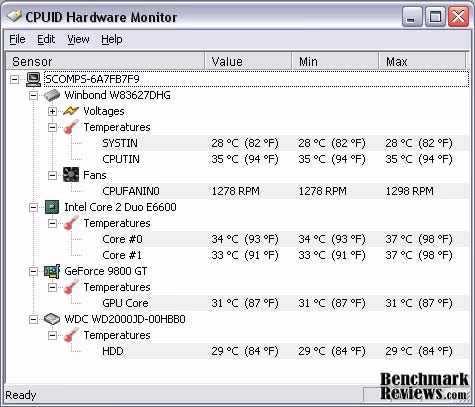Viewport: 475px width, 407px height.
Task: Click the CPU icon beside Intel Core 2 Duo
Action: pyautogui.click(x=52, y=207)
